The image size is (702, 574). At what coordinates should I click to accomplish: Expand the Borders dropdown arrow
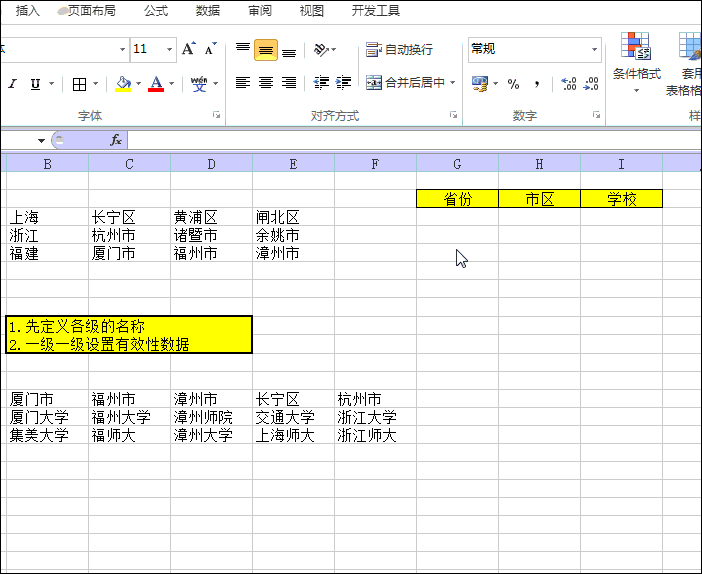click(x=95, y=84)
